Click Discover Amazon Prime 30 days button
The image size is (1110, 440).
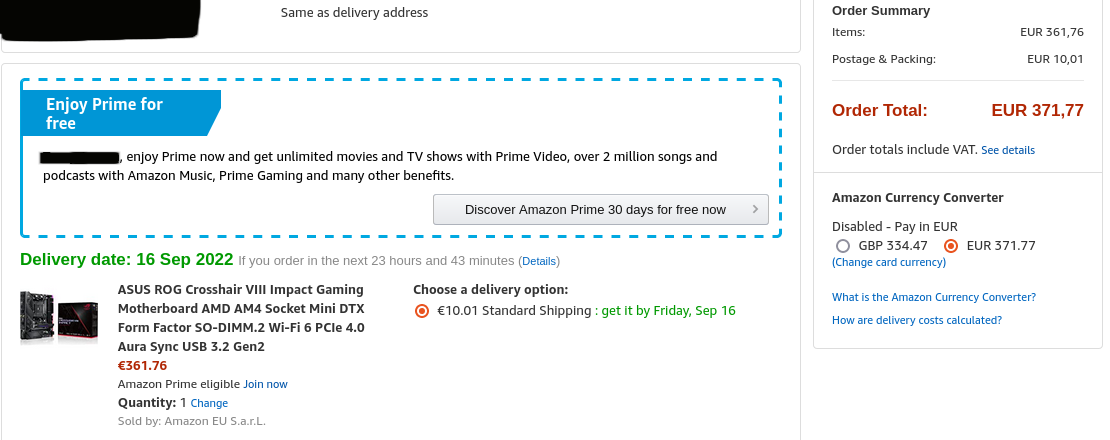(x=600, y=209)
